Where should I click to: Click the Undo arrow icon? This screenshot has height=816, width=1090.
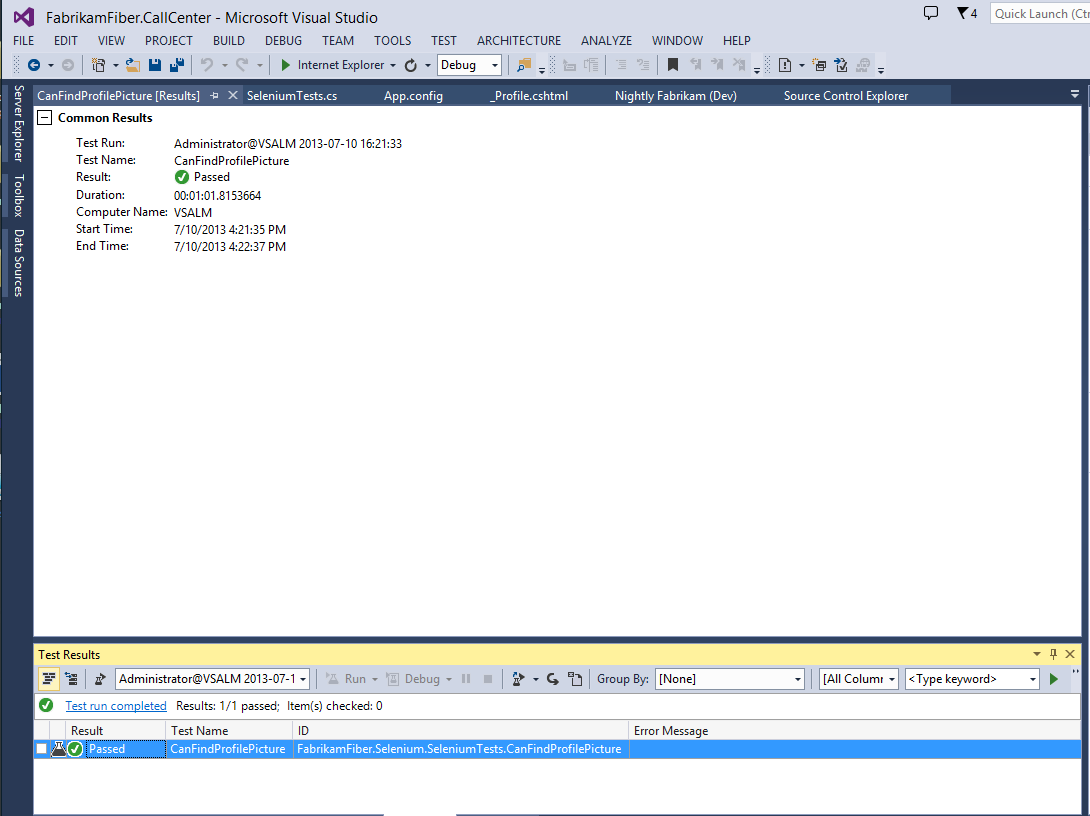pos(206,65)
